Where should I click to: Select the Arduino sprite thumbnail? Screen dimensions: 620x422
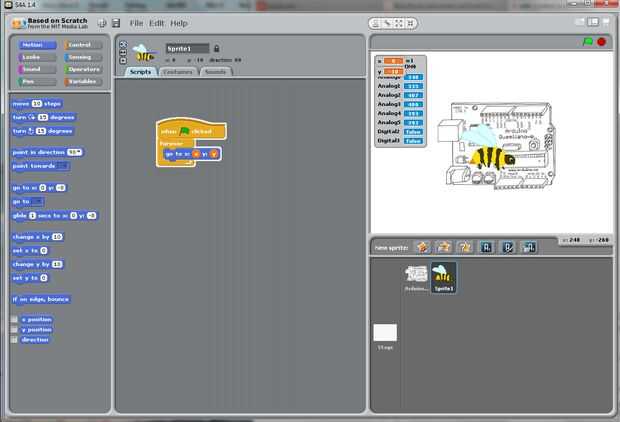pos(416,278)
